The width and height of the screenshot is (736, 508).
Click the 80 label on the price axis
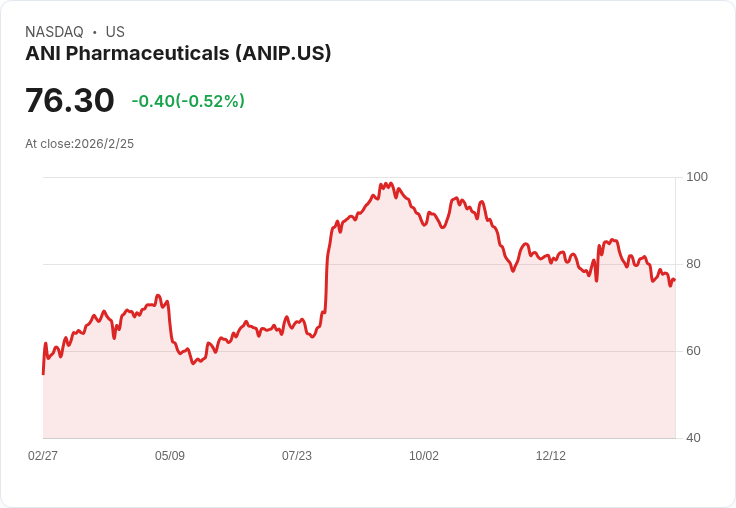tap(693, 264)
